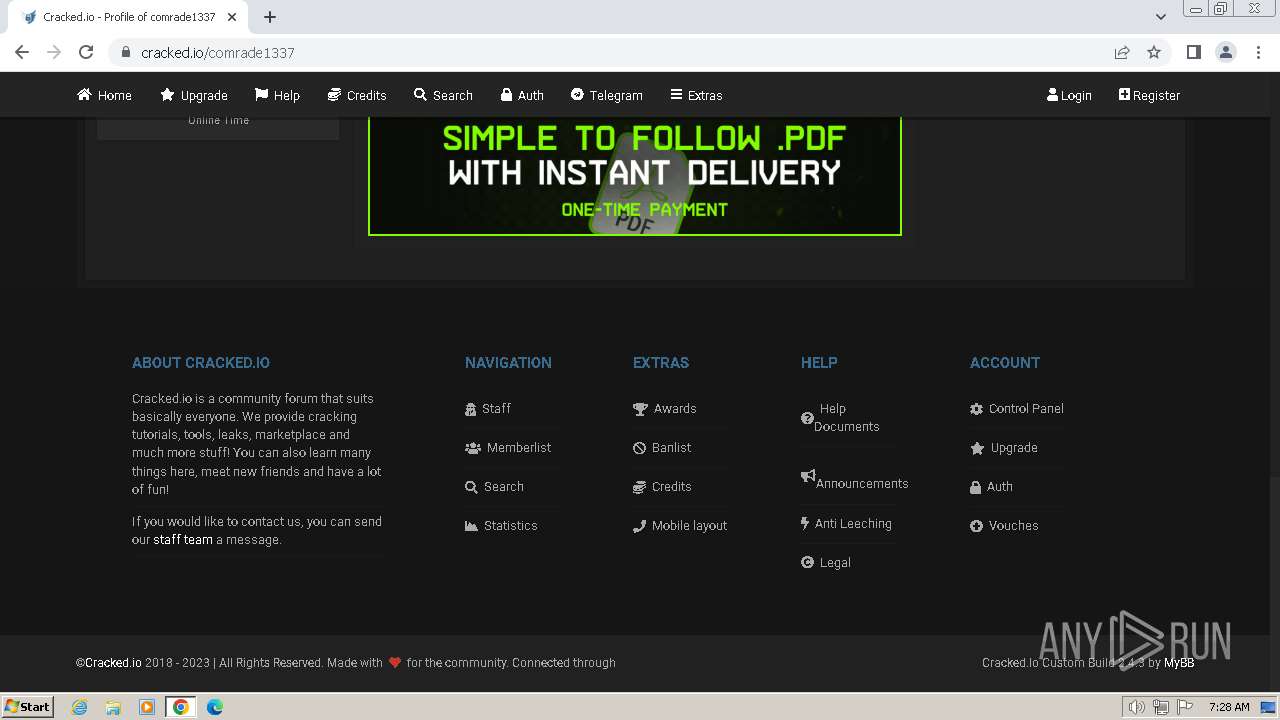1280x720 pixels.
Task: Click the Search magnifier icon in navbar
Action: point(420,95)
